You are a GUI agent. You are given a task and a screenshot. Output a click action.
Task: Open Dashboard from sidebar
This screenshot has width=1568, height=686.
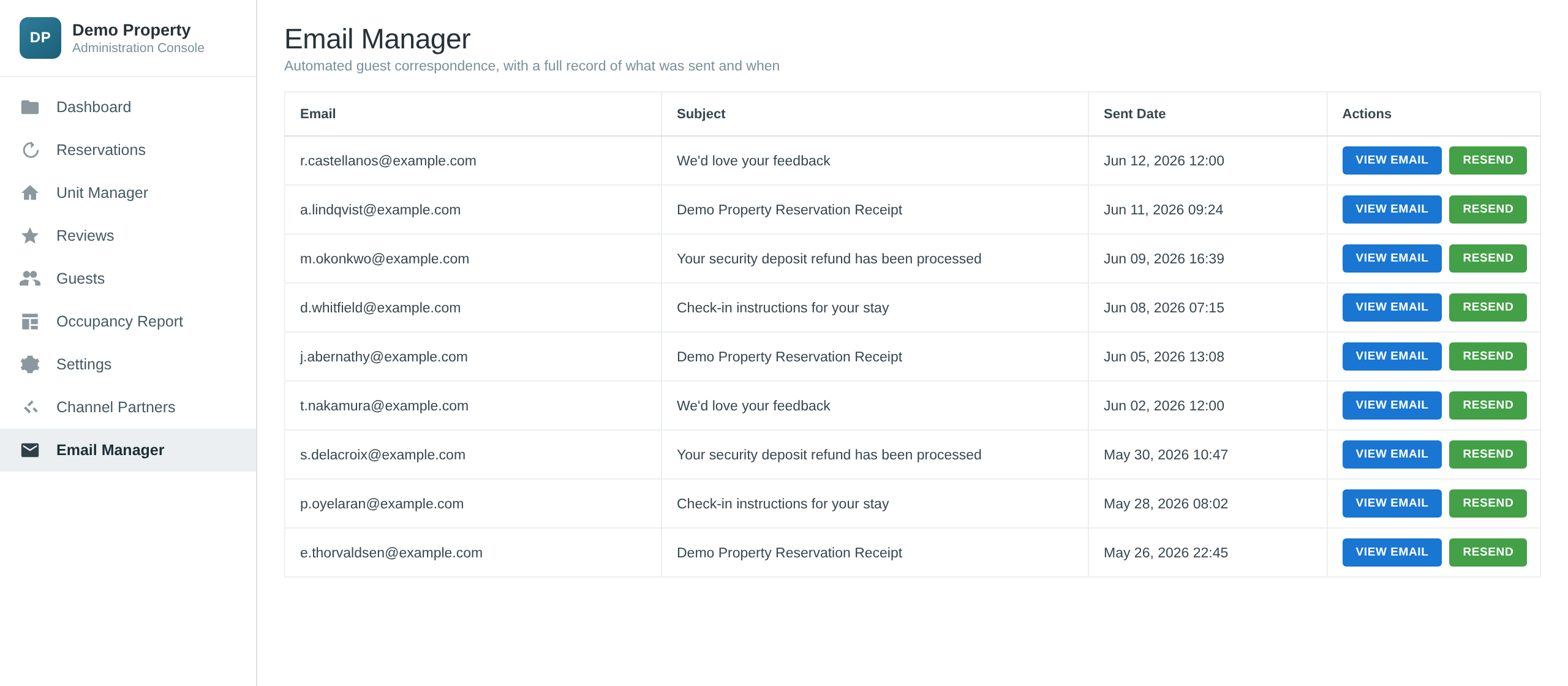128,107
